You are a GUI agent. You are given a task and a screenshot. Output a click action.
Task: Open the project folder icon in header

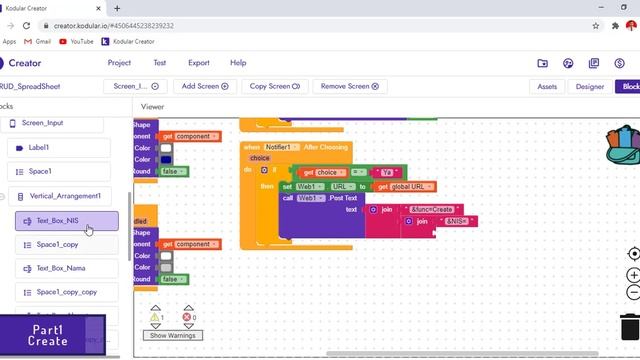pyautogui.click(x=542, y=63)
